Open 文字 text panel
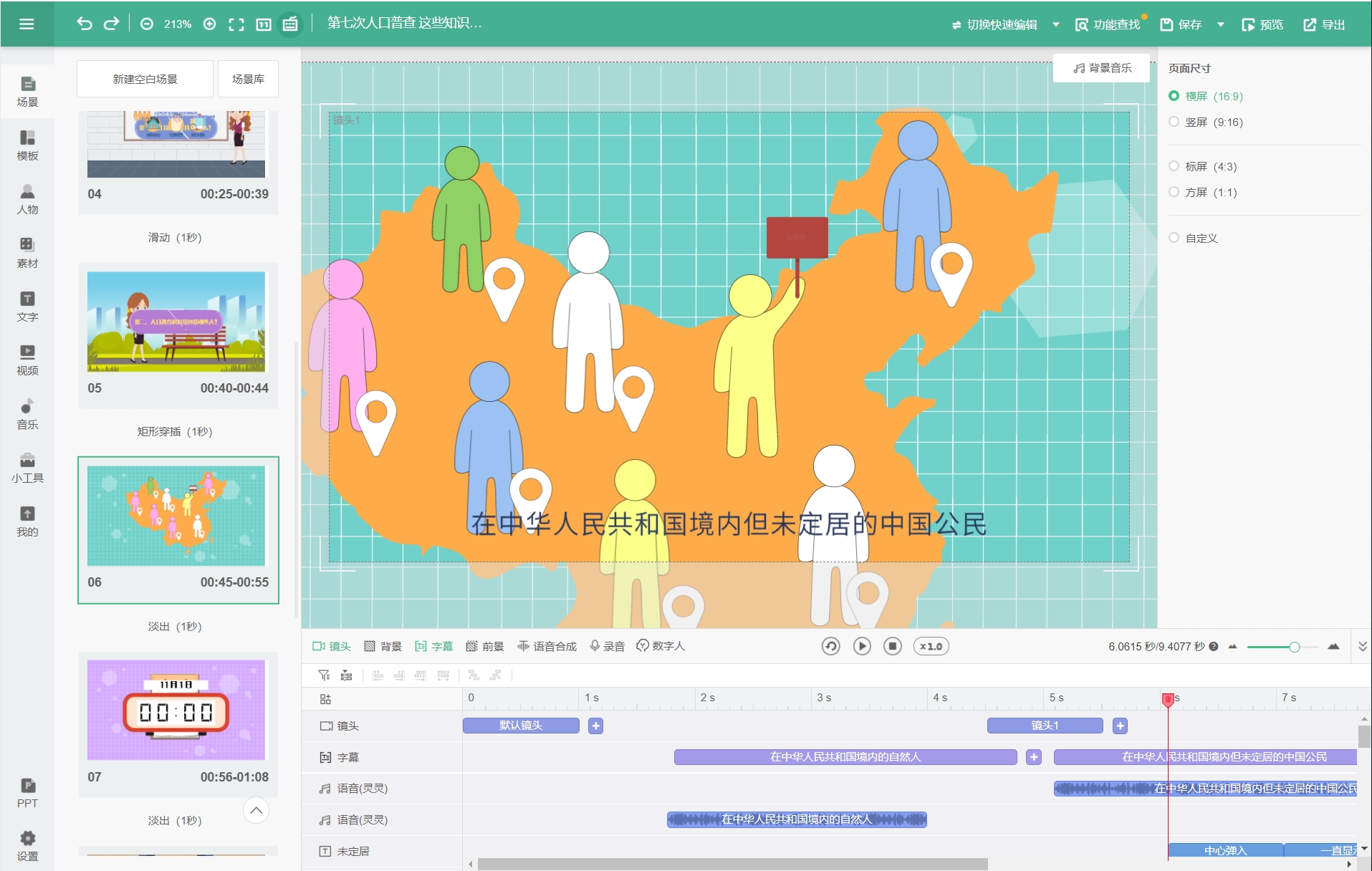1372x871 pixels. [x=27, y=307]
